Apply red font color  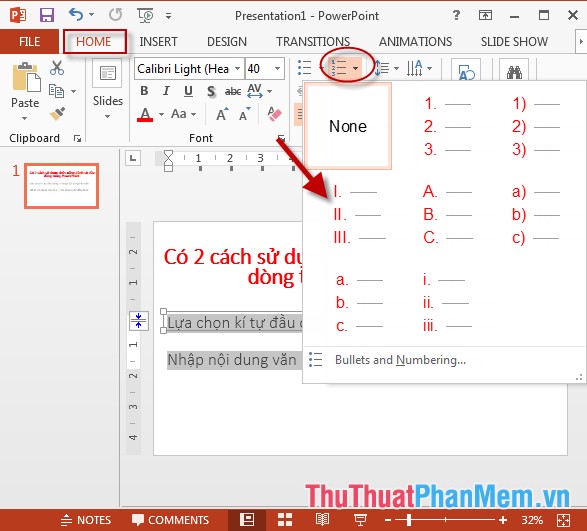click(x=145, y=114)
